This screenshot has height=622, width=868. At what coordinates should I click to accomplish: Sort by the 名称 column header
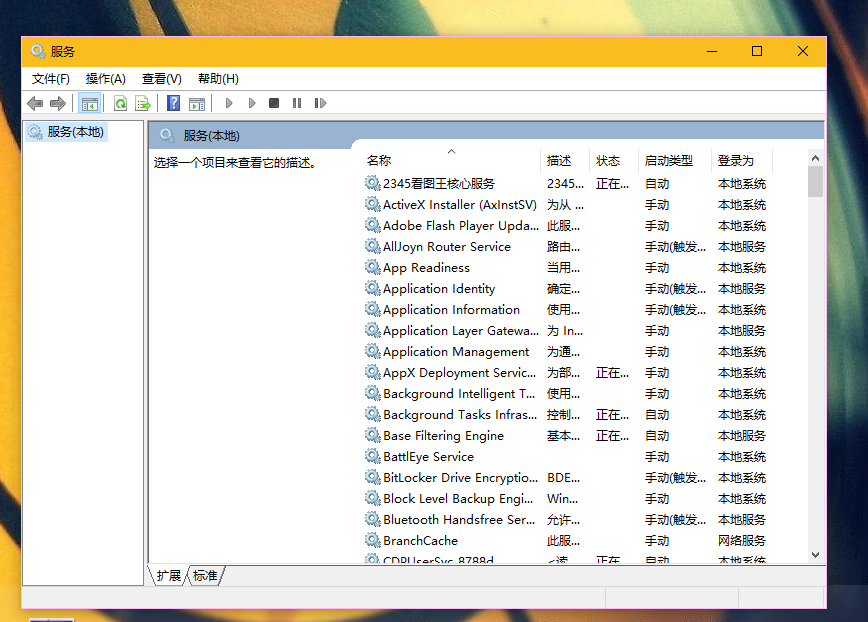click(452, 160)
